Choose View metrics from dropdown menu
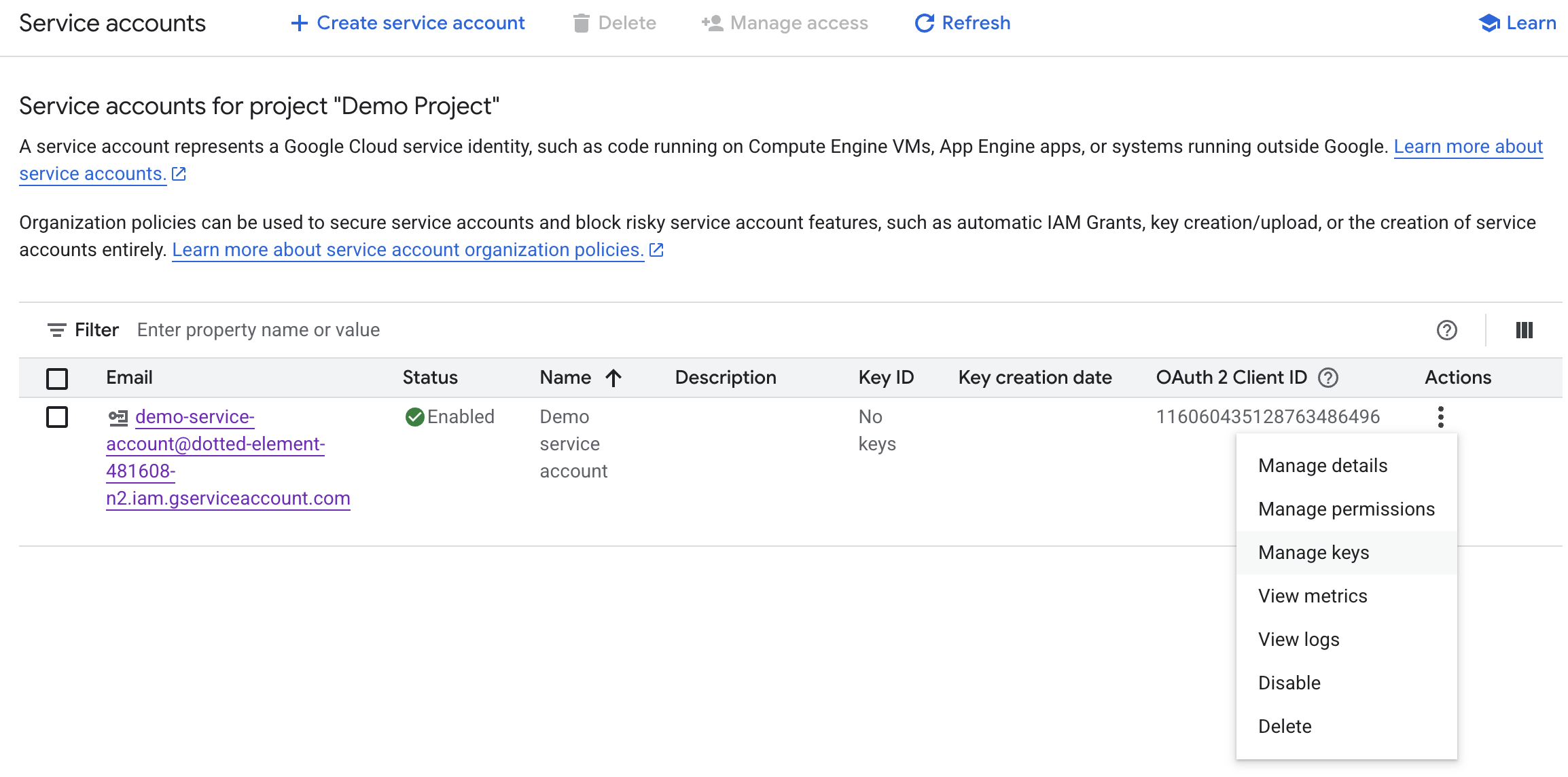Image resolution: width=1568 pixels, height=777 pixels. point(1312,596)
